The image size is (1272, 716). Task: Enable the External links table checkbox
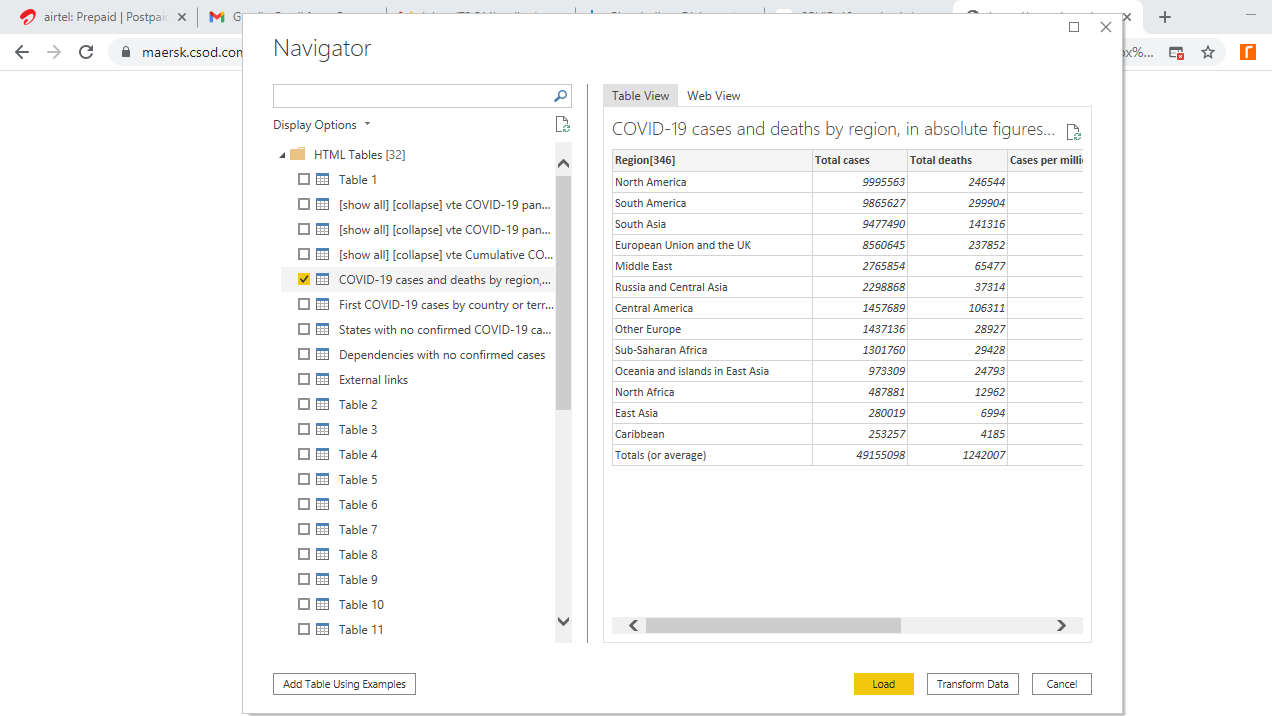pos(304,380)
